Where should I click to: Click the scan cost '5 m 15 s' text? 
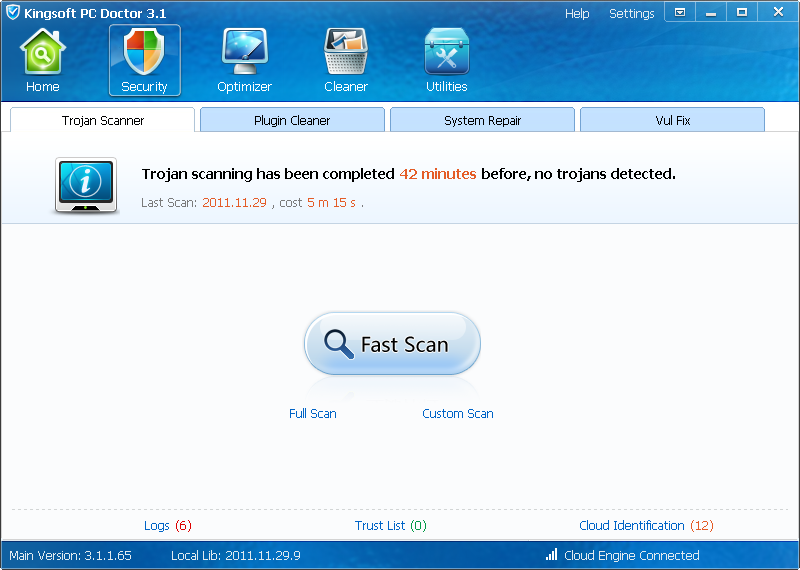(332, 203)
